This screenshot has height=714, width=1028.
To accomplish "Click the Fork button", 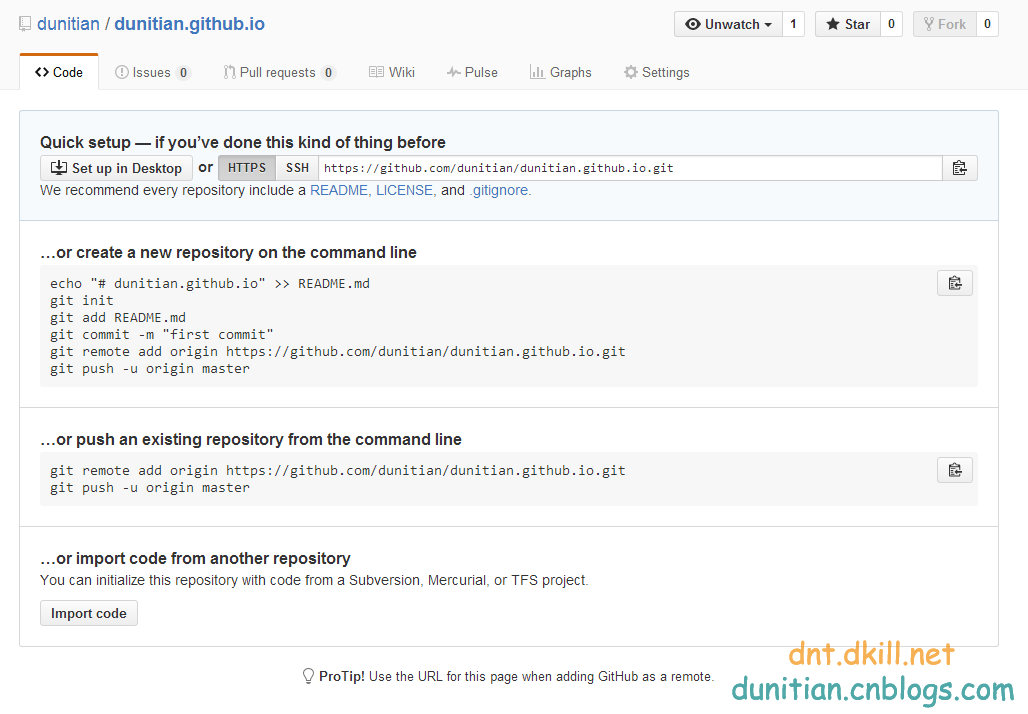I will pyautogui.click(x=945, y=24).
